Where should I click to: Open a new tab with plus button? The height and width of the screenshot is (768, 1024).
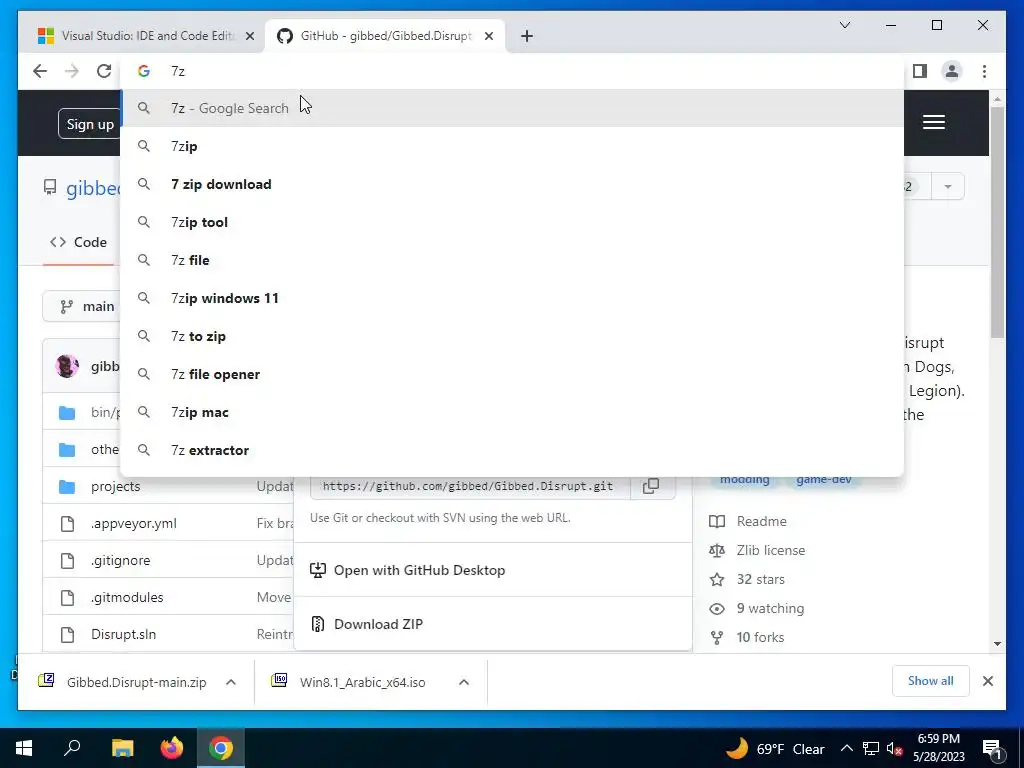coord(527,36)
